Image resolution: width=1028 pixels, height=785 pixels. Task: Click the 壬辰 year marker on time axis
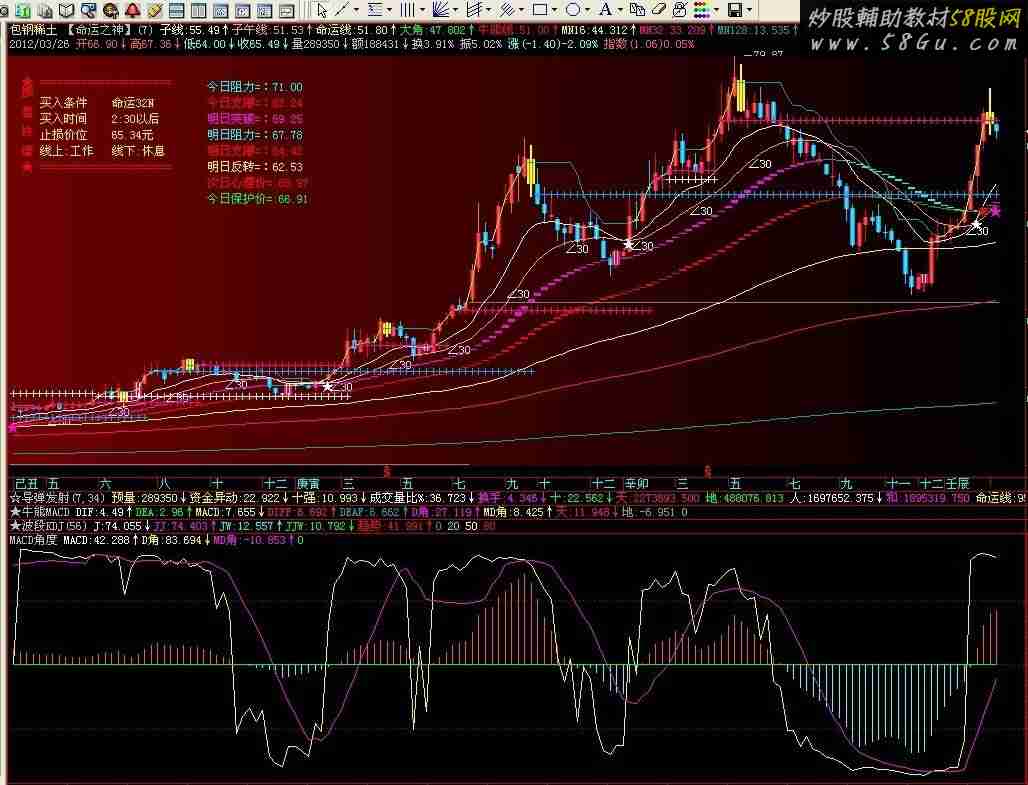(957, 484)
